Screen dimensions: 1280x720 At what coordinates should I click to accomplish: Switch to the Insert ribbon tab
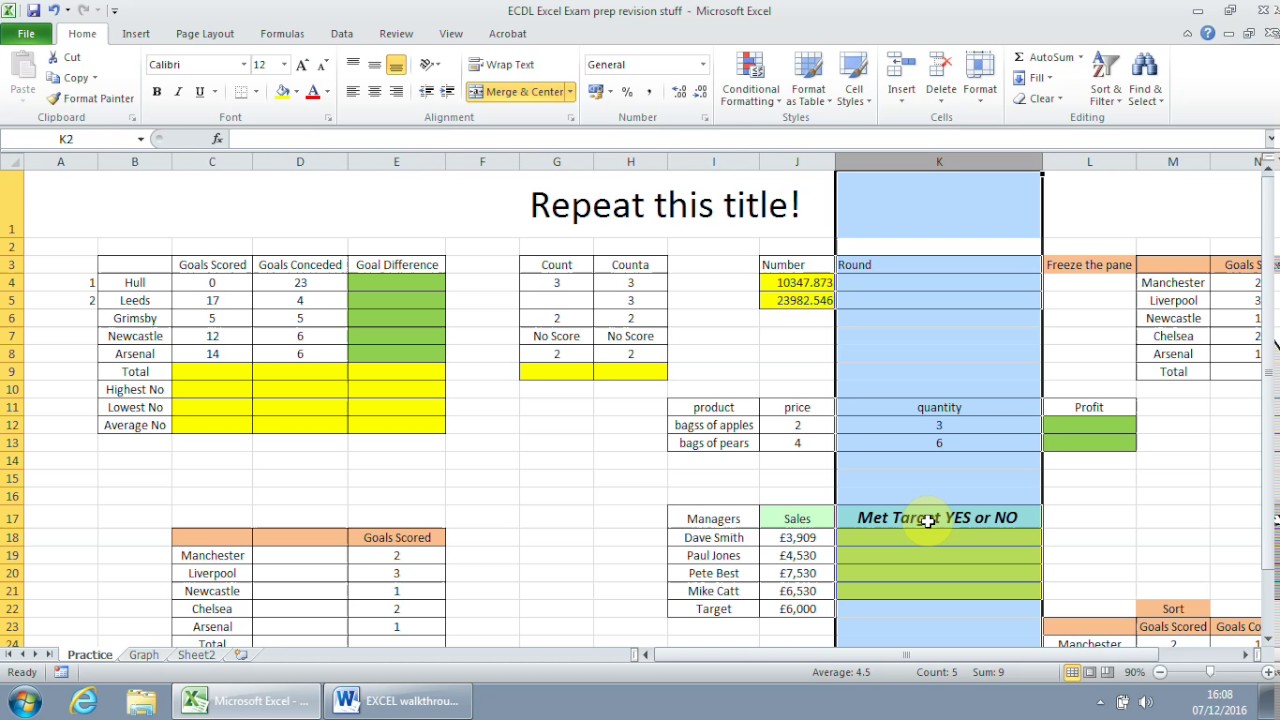pyautogui.click(x=136, y=33)
